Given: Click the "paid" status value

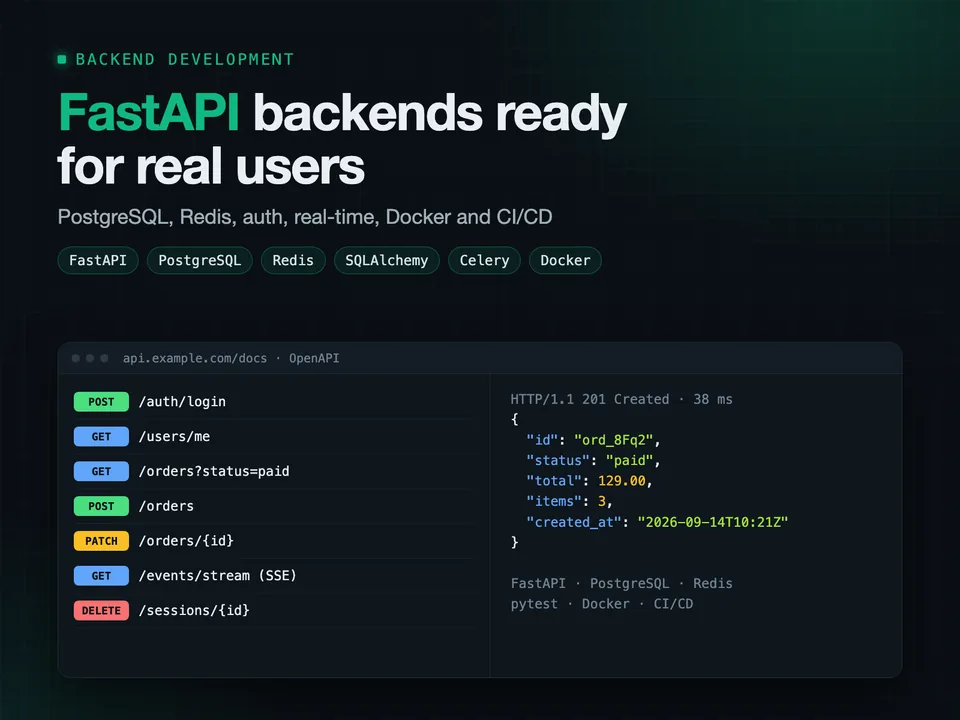Looking at the screenshot, I should (x=629, y=460).
